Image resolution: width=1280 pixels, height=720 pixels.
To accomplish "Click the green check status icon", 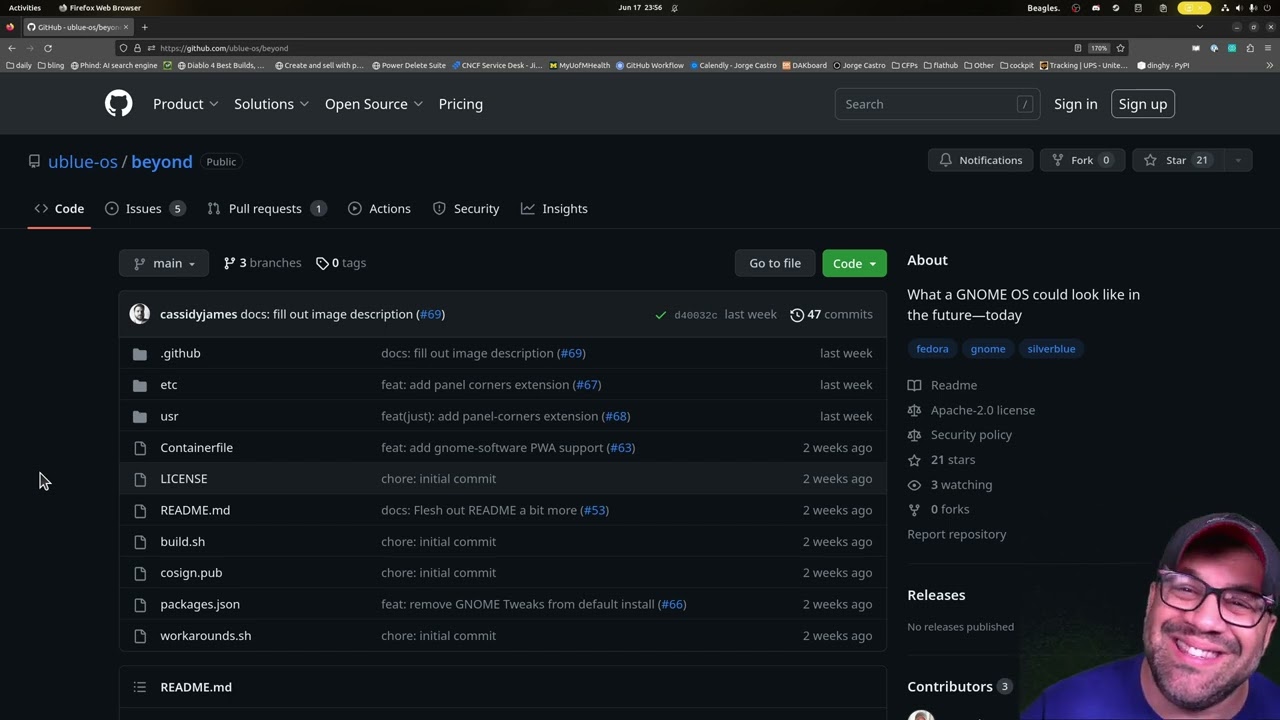I will tap(660, 315).
